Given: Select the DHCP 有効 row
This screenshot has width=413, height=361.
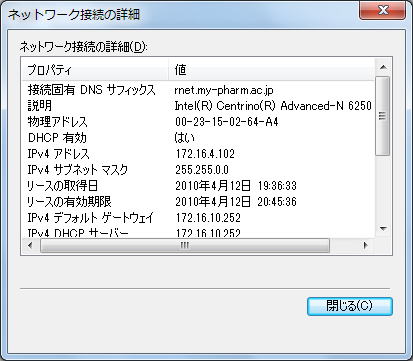Looking at the screenshot, I should pos(199,138).
